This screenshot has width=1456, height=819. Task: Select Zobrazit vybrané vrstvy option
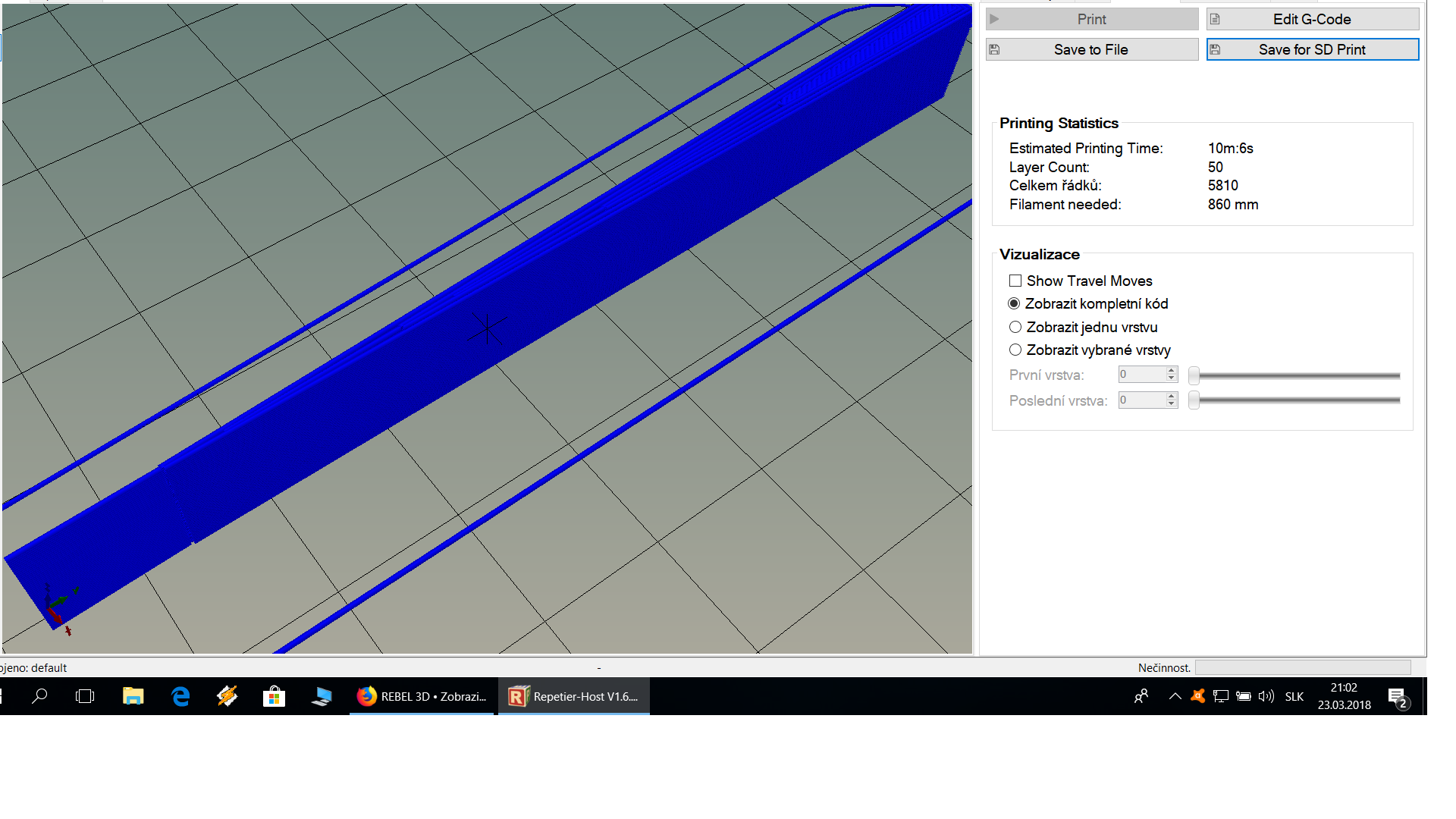coord(1015,350)
